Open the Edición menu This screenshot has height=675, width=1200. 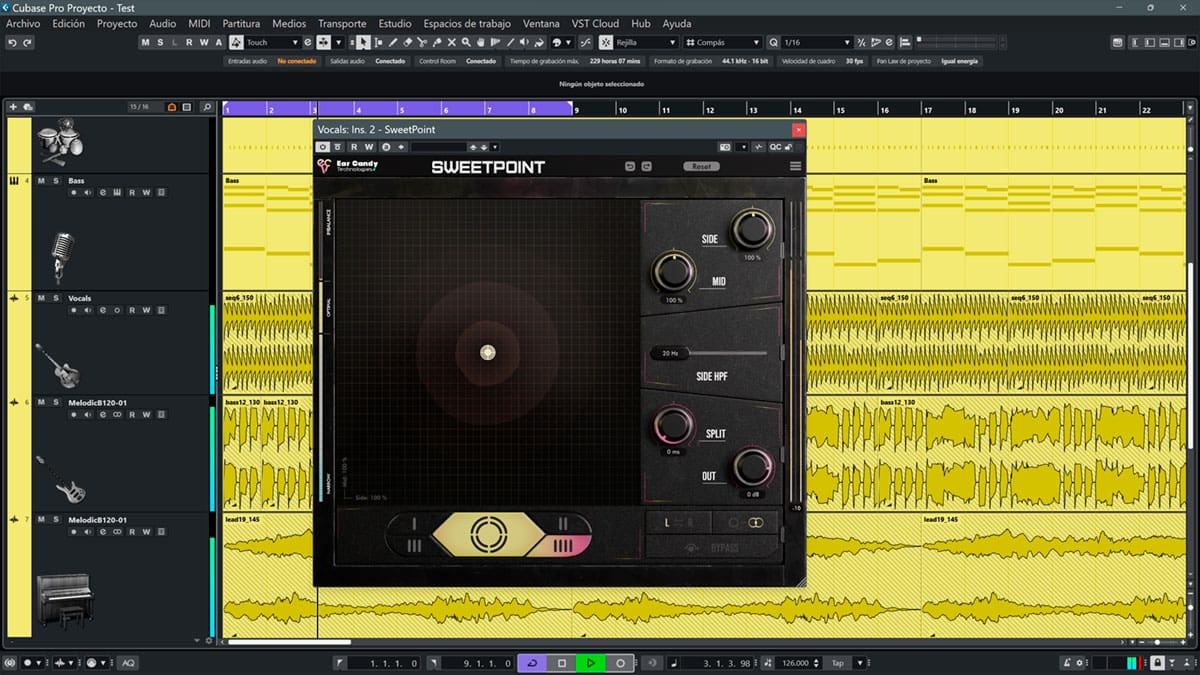point(69,23)
